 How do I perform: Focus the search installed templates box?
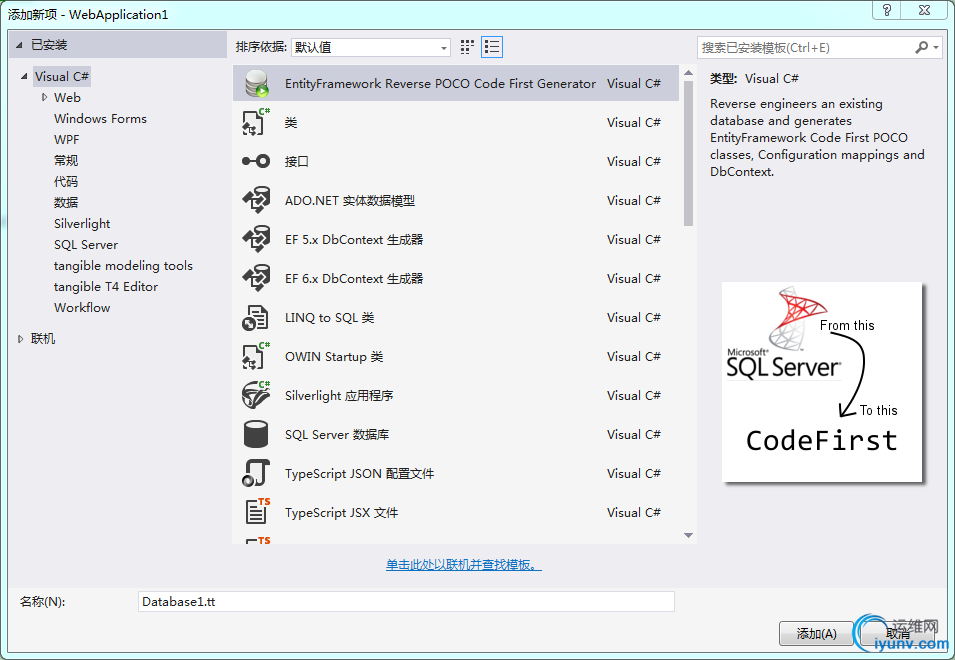click(805, 47)
